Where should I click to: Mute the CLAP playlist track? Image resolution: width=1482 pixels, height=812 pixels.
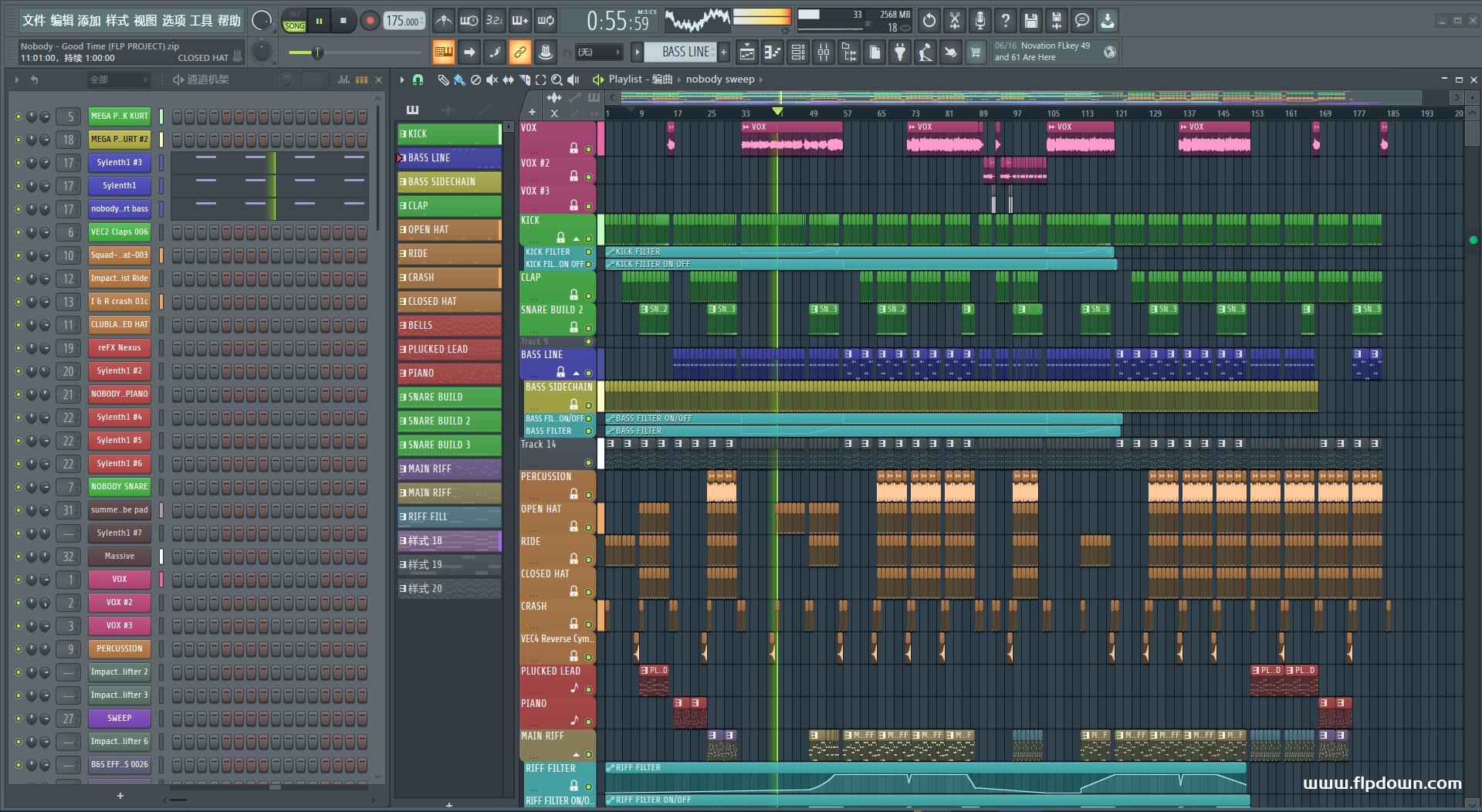coord(588,296)
